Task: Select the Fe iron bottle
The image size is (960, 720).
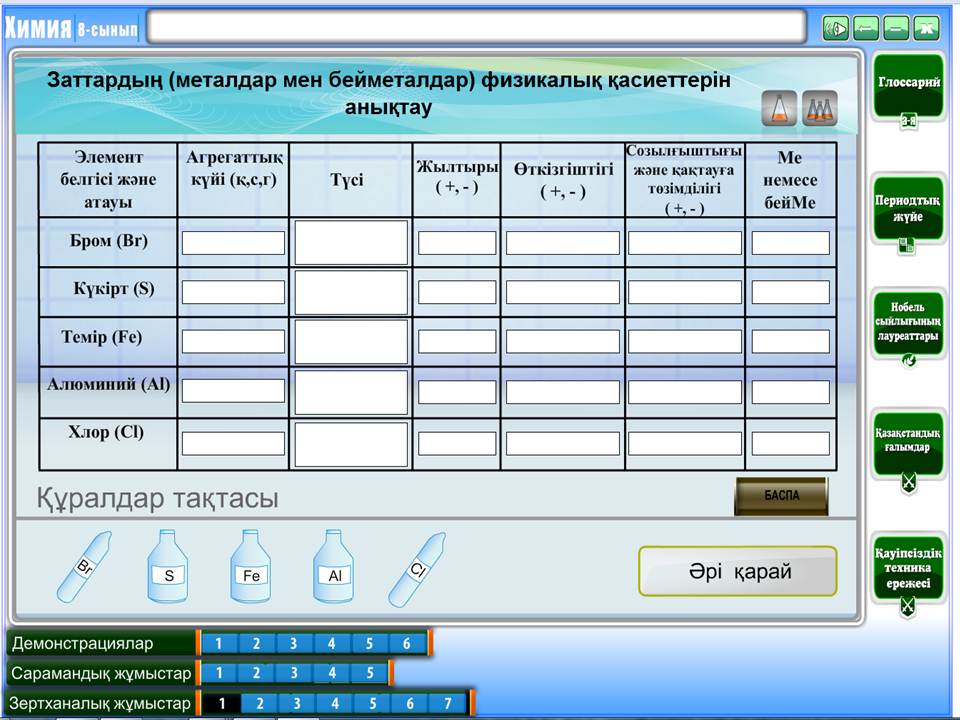Action: (x=250, y=566)
